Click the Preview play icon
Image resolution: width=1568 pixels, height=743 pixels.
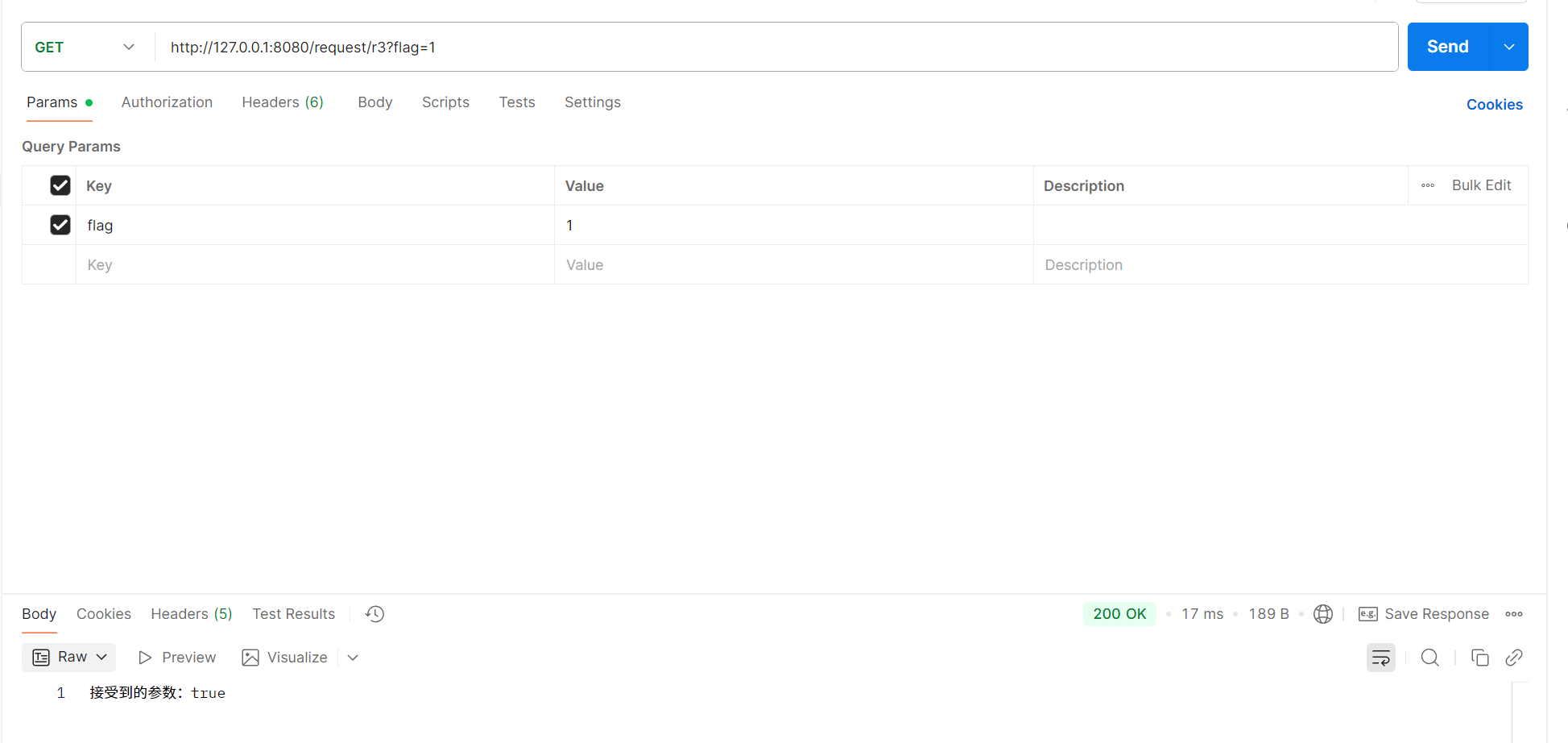(x=145, y=658)
